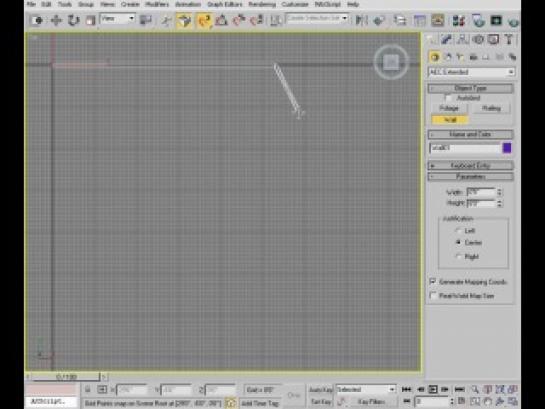Click the ViewCube in the viewport
545x409 pixels.
click(391, 62)
